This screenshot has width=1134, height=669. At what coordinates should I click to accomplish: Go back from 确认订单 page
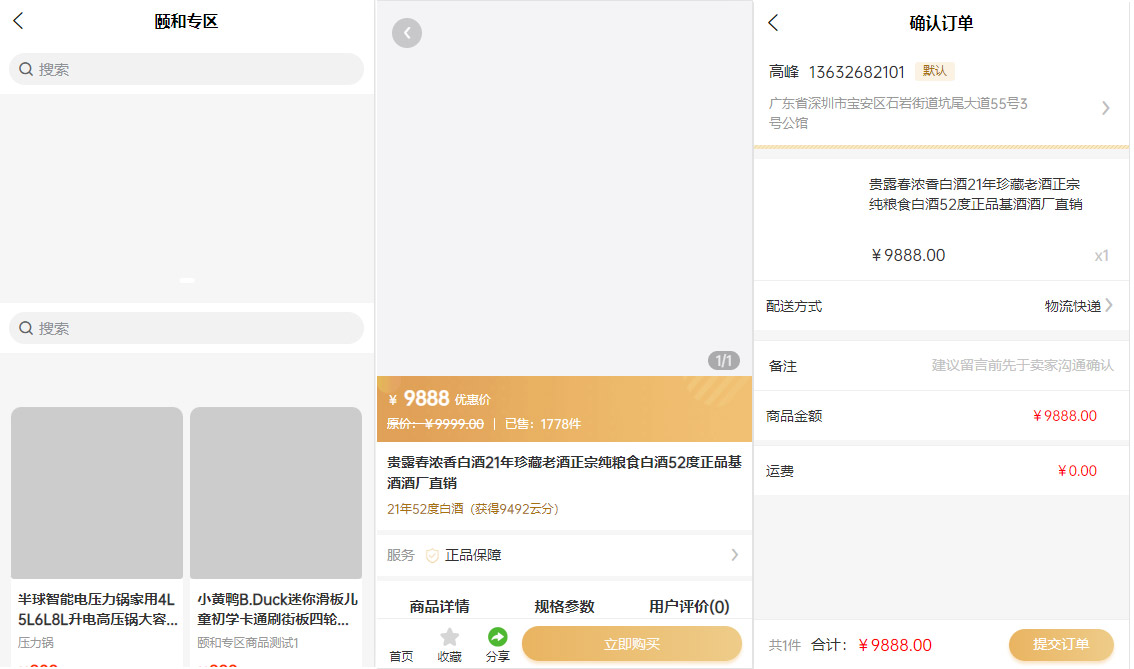click(x=773, y=23)
